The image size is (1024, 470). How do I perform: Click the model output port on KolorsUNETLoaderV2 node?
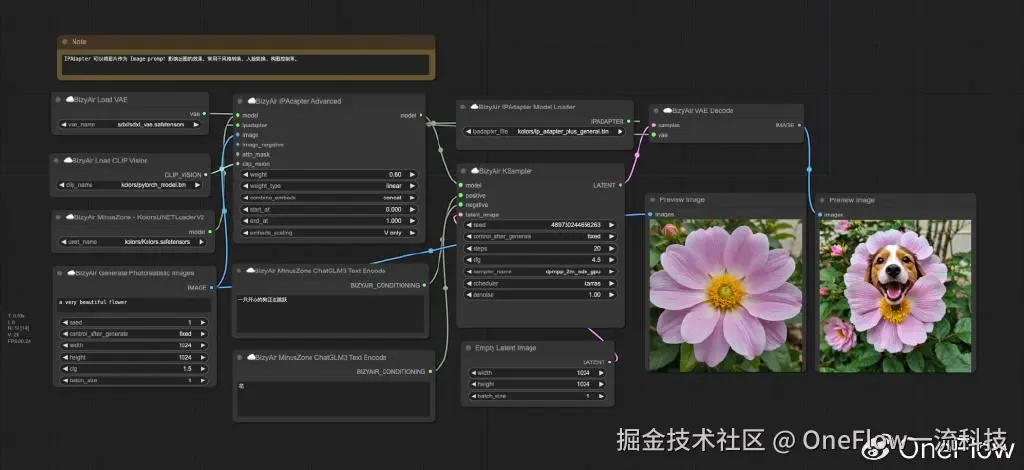(210, 231)
